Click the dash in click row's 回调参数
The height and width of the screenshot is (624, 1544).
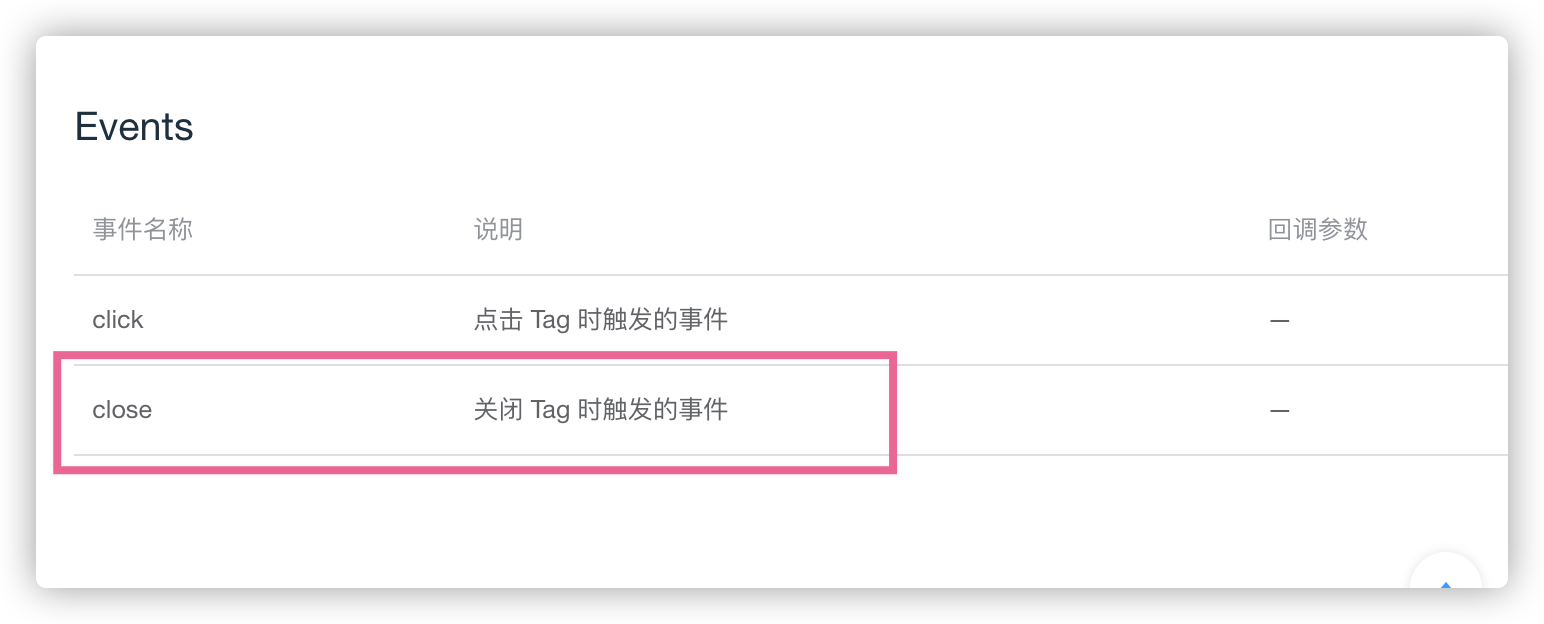pos(1279,321)
